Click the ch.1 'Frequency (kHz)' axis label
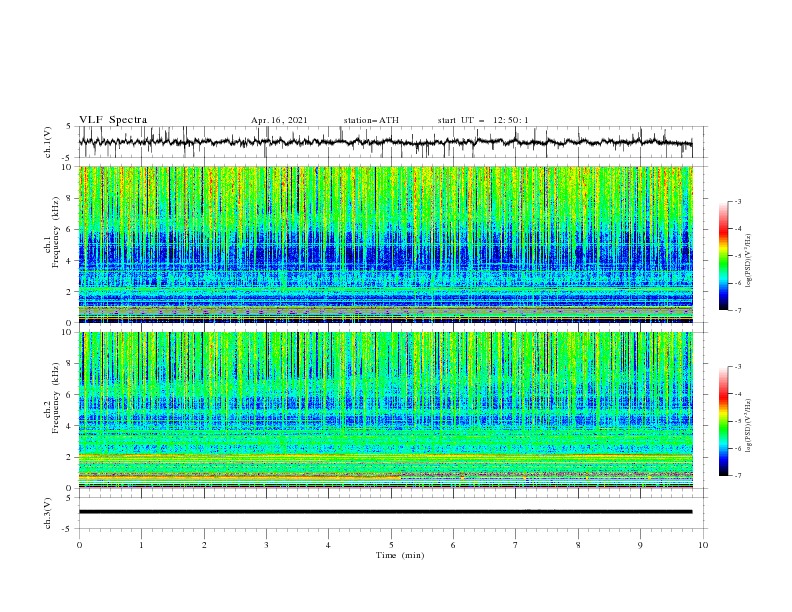This screenshot has height=612, width=792. (x=56, y=230)
